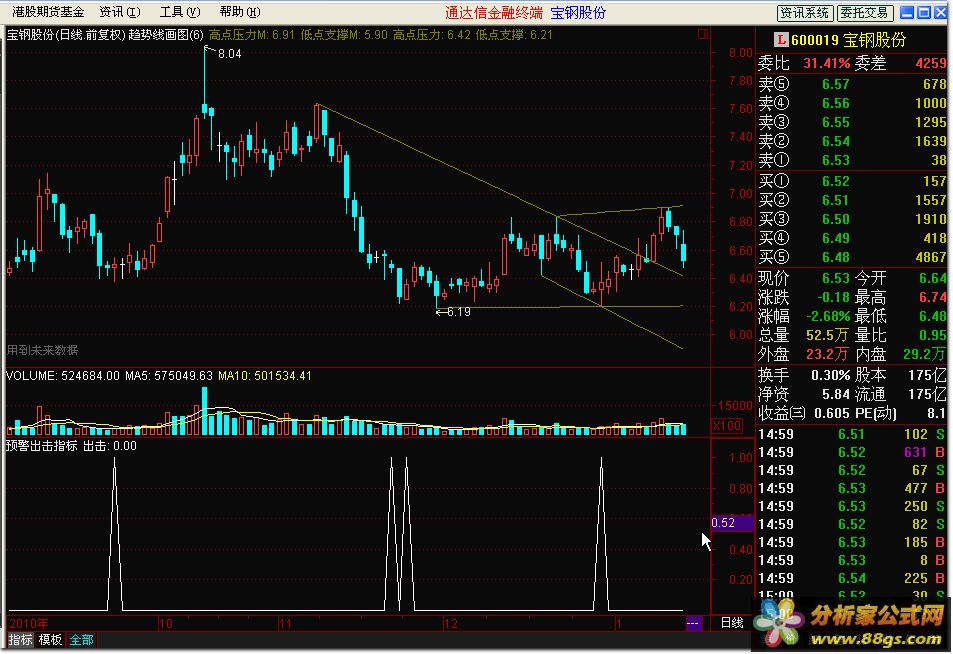Click the 低点支撑: 6.21 label
Screen dimensions: 953x654
coord(513,35)
